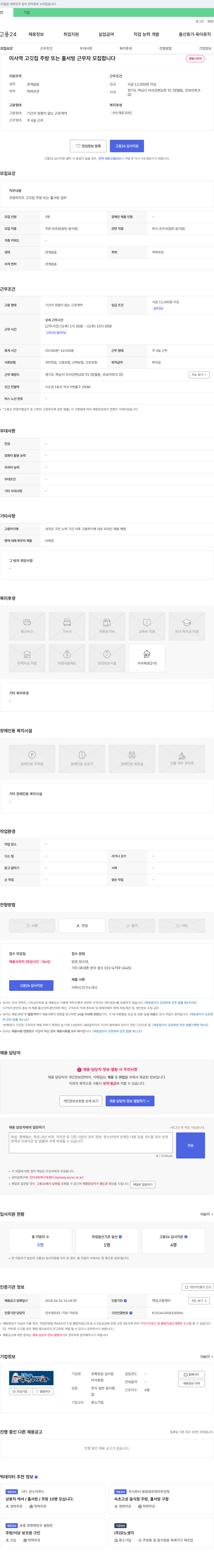
Task: Open 지도 보기 for 하남고용센터
Action: (x=199, y=1301)
